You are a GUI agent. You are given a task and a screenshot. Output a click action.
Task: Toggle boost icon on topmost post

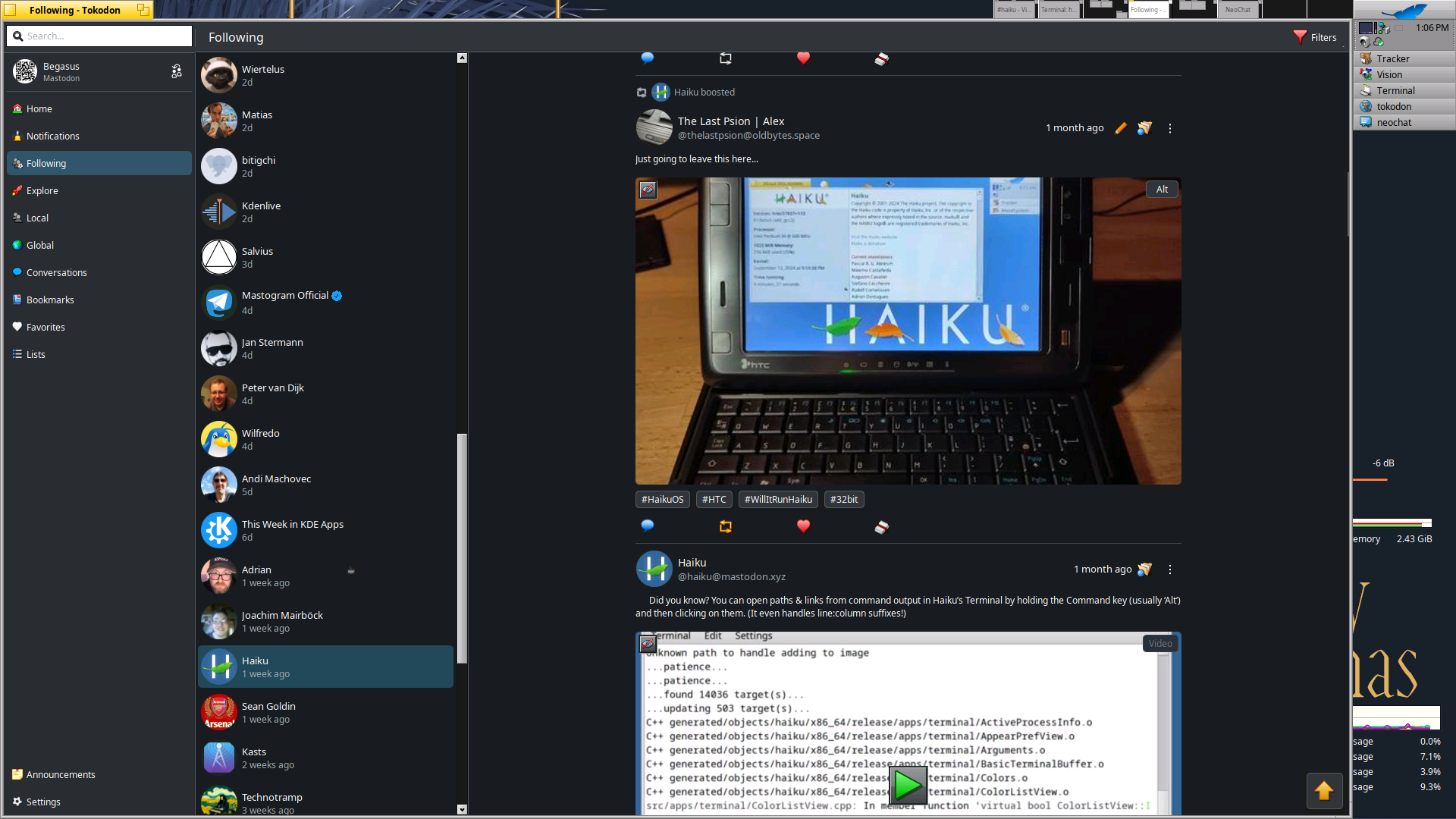click(x=726, y=58)
